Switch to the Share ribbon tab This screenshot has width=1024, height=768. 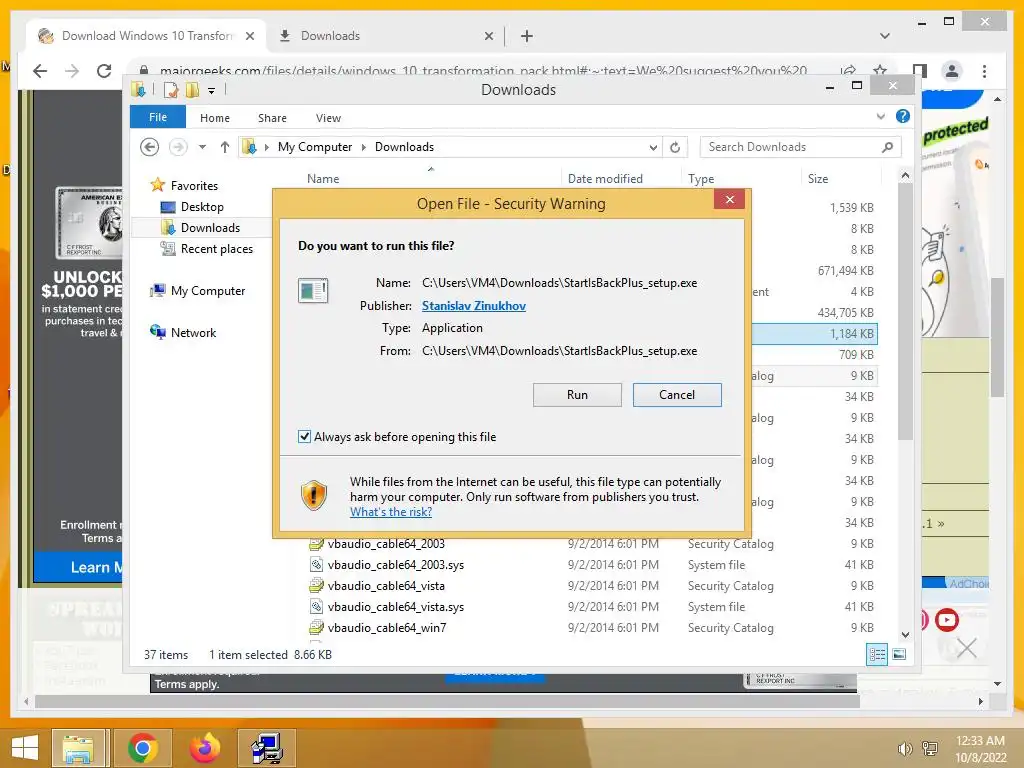(x=272, y=118)
